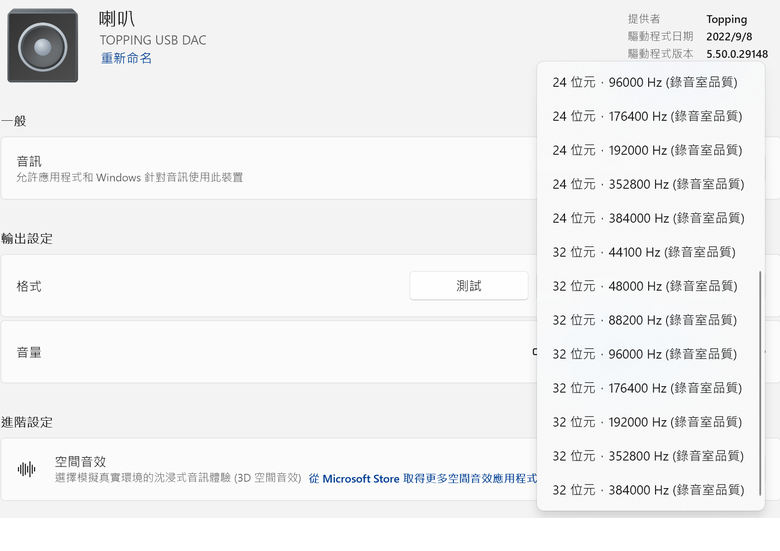
Task: Pick 32 位元 352800 Hz option
Action: pyautogui.click(x=651, y=456)
